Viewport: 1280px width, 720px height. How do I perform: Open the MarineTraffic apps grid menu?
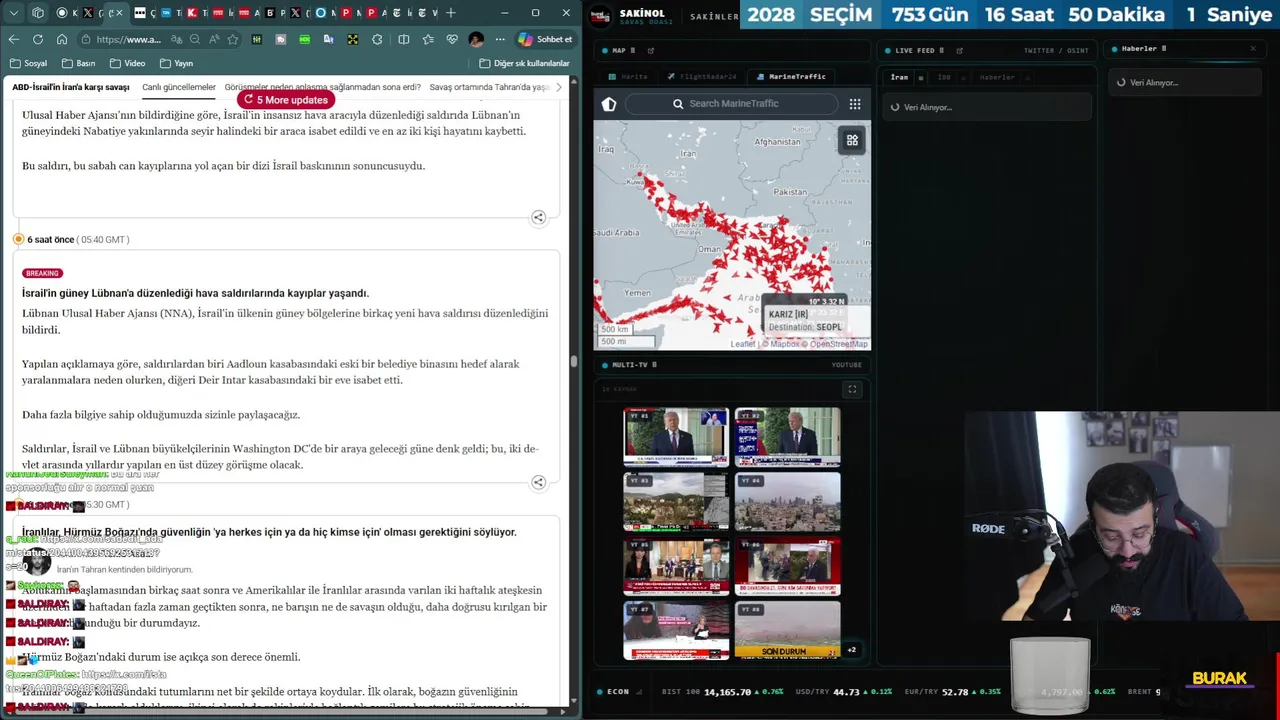click(855, 104)
